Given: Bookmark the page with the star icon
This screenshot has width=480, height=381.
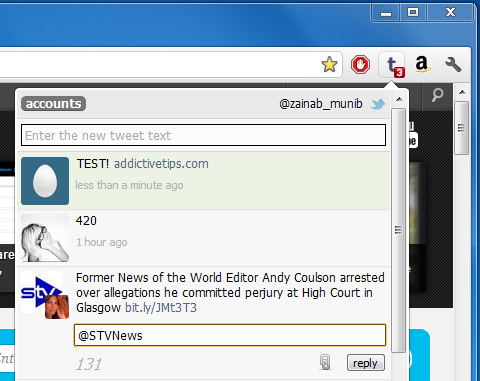Looking at the screenshot, I should pos(329,64).
